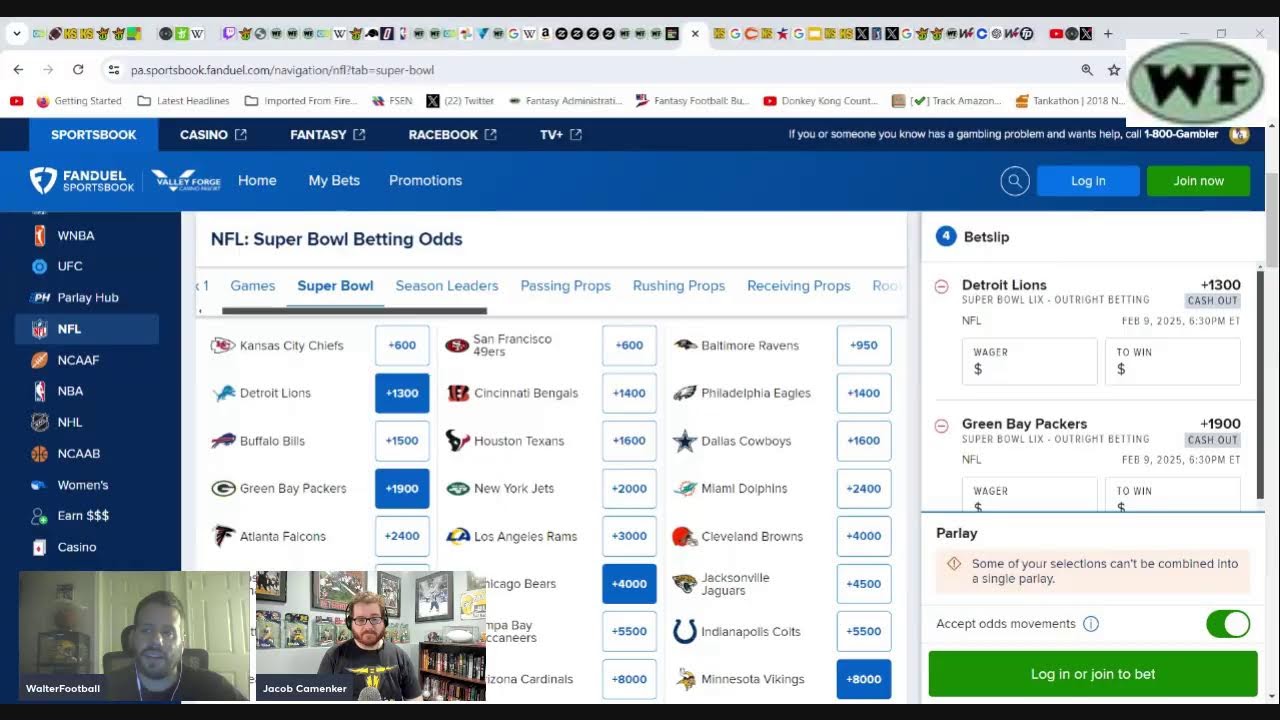The width and height of the screenshot is (1280, 720).
Task: Click the NHL shield icon in sidebar
Action: point(40,422)
